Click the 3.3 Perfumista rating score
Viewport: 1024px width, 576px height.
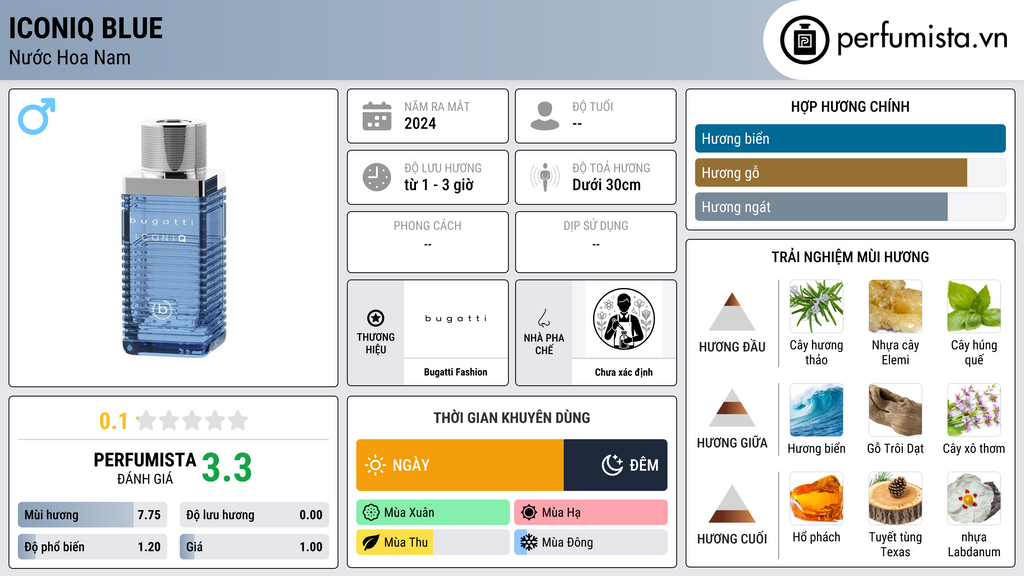pos(227,468)
